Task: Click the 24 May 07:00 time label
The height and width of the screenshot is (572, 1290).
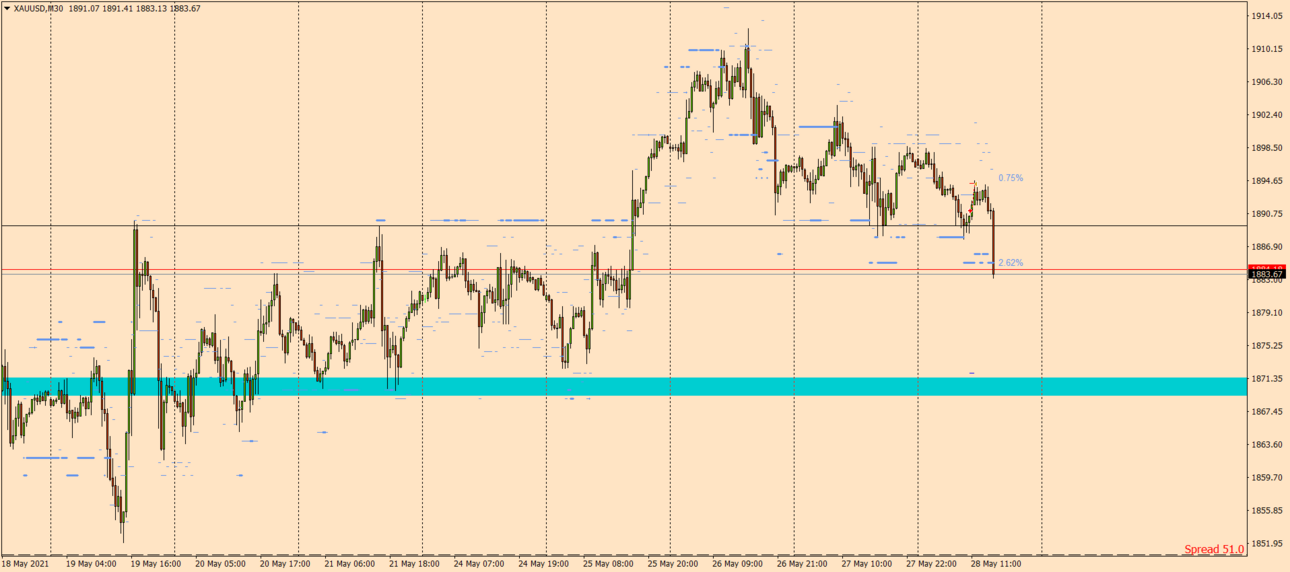Action: (479, 564)
